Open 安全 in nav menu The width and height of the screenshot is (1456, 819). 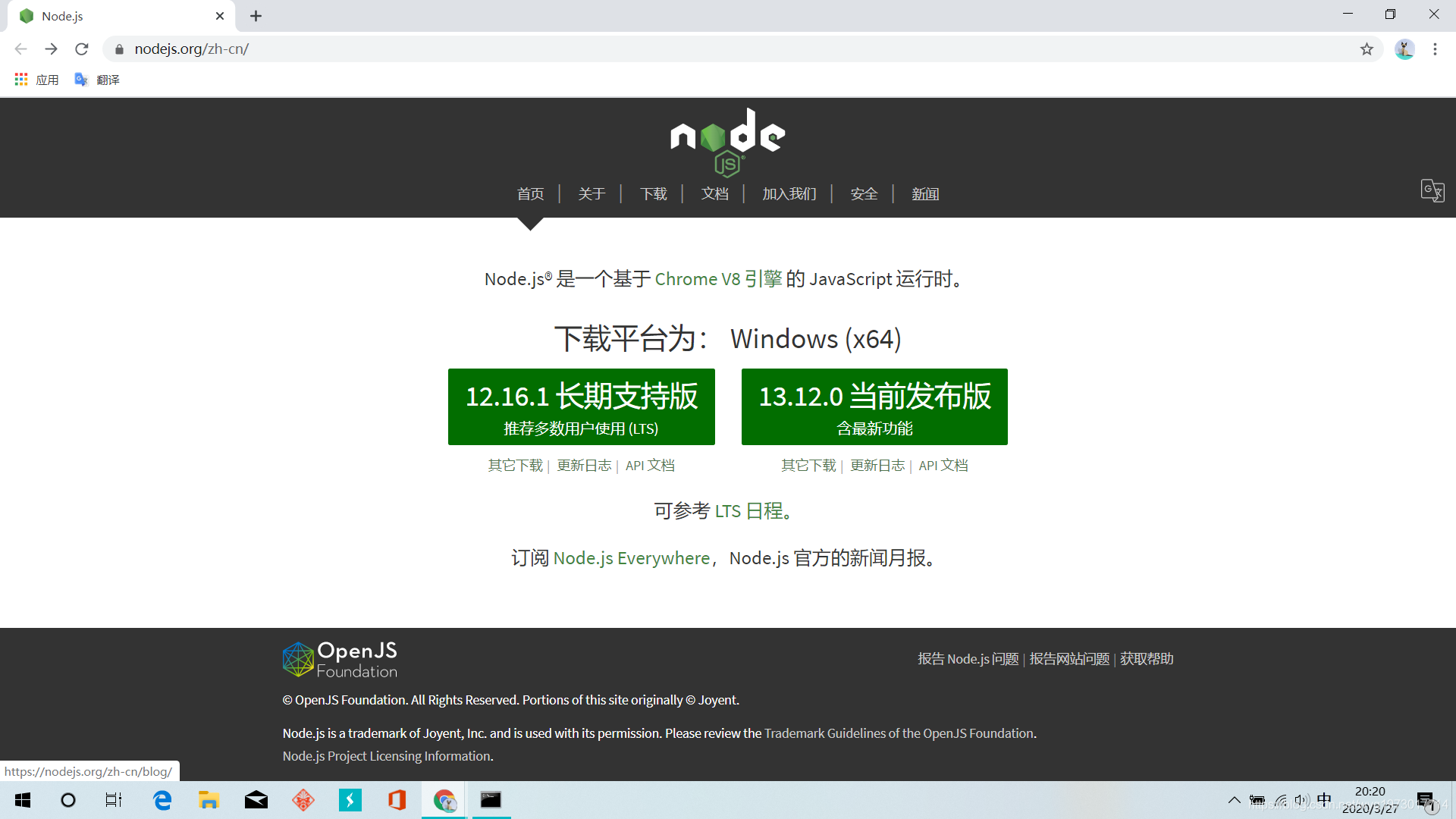(x=864, y=194)
